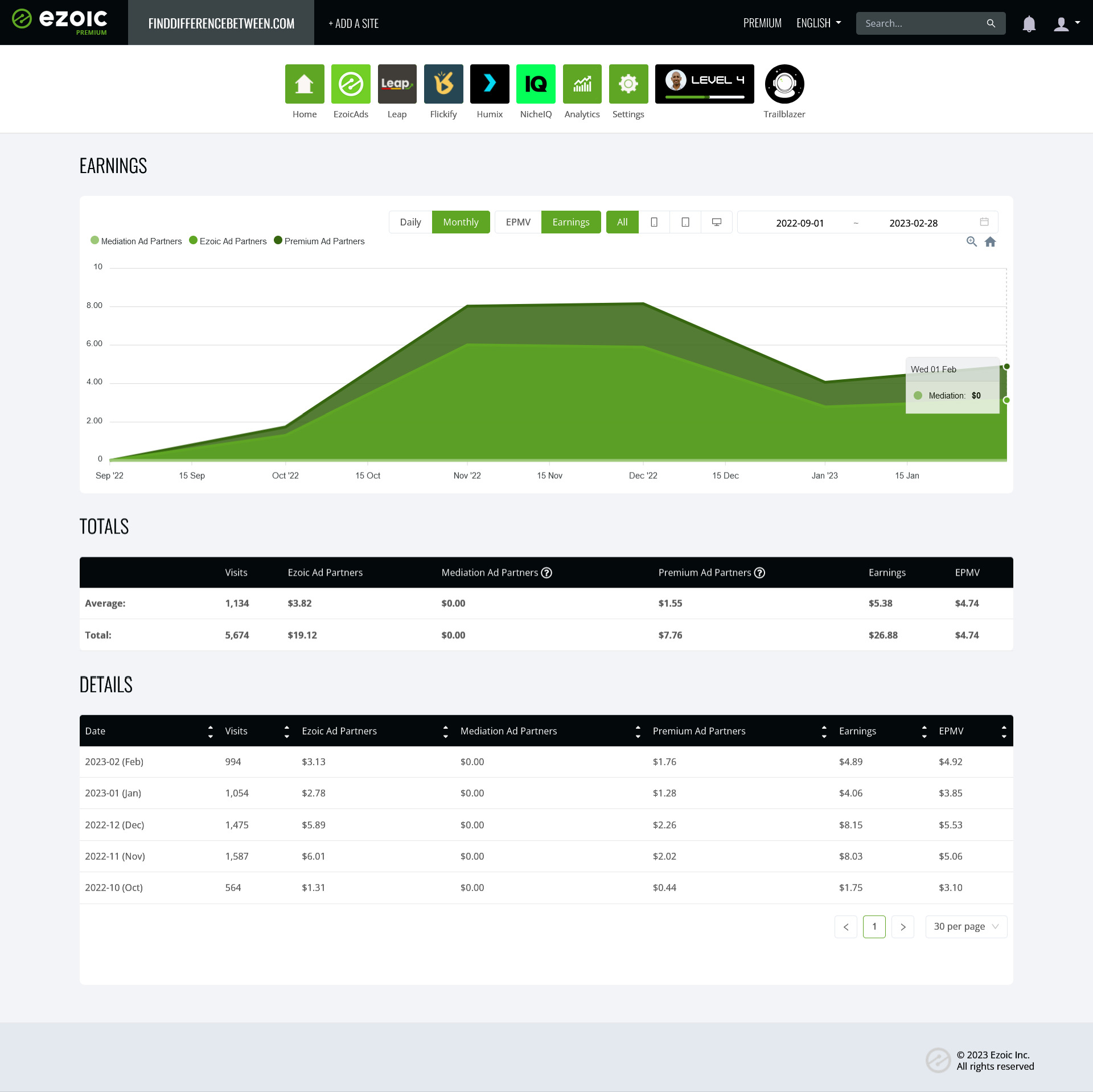The width and height of the screenshot is (1093, 1092).
Task: Open the Level 4 badge
Action: [705, 84]
